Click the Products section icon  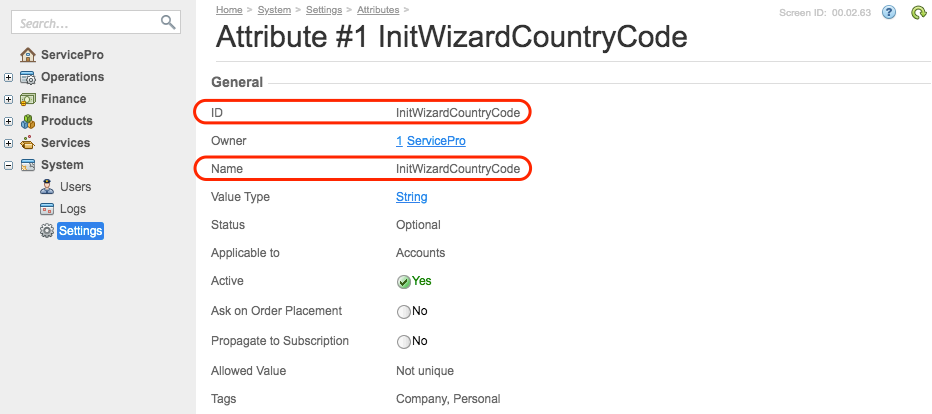point(28,121)
